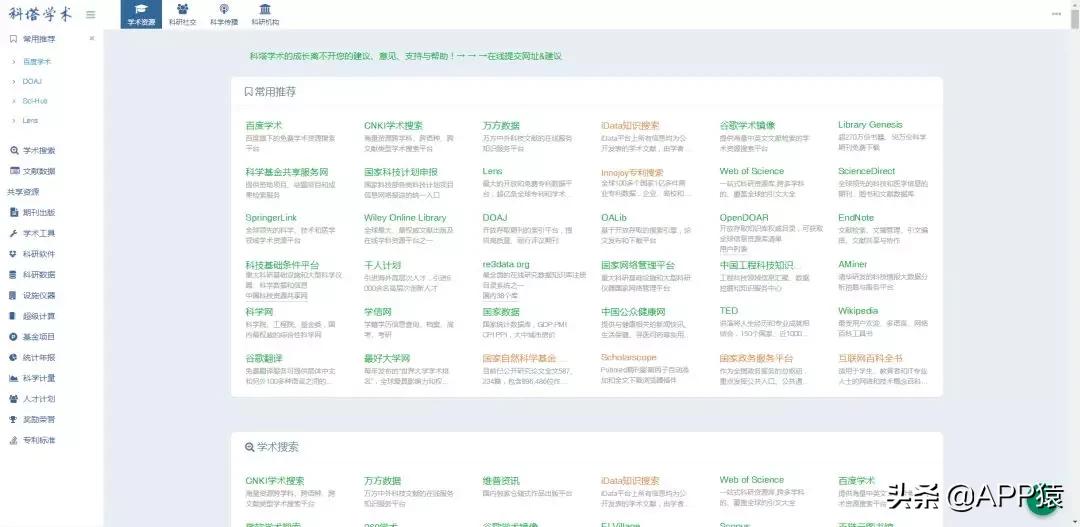Select Lens in the sidebar list
Viewport: 1080px width, 527px height.
(30, 121)
